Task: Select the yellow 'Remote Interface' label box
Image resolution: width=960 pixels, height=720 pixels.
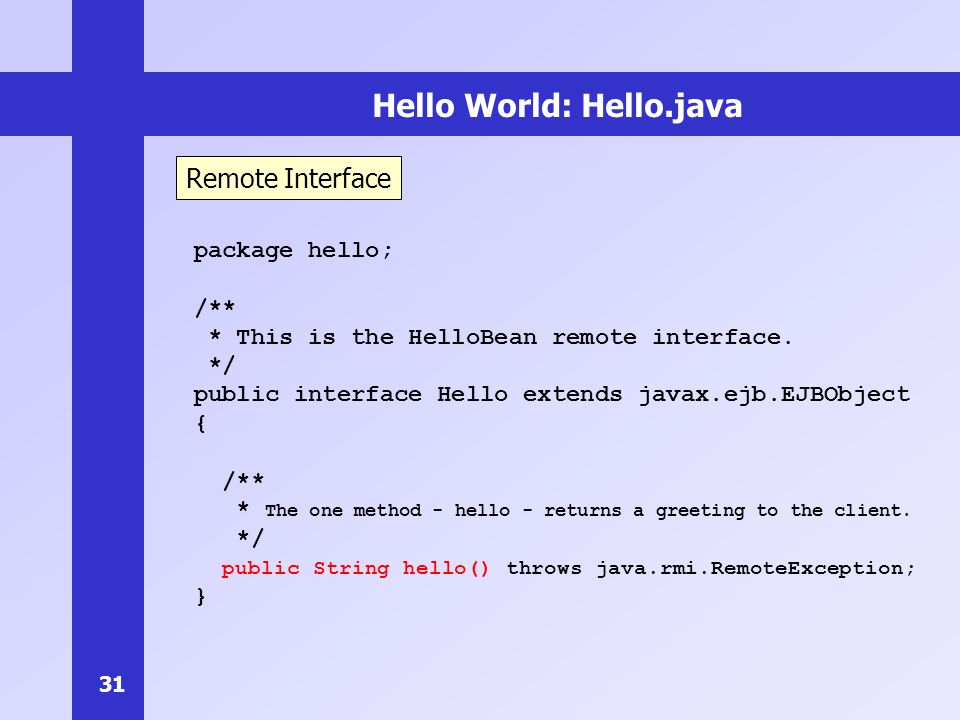Action: (x=289, y=178)
